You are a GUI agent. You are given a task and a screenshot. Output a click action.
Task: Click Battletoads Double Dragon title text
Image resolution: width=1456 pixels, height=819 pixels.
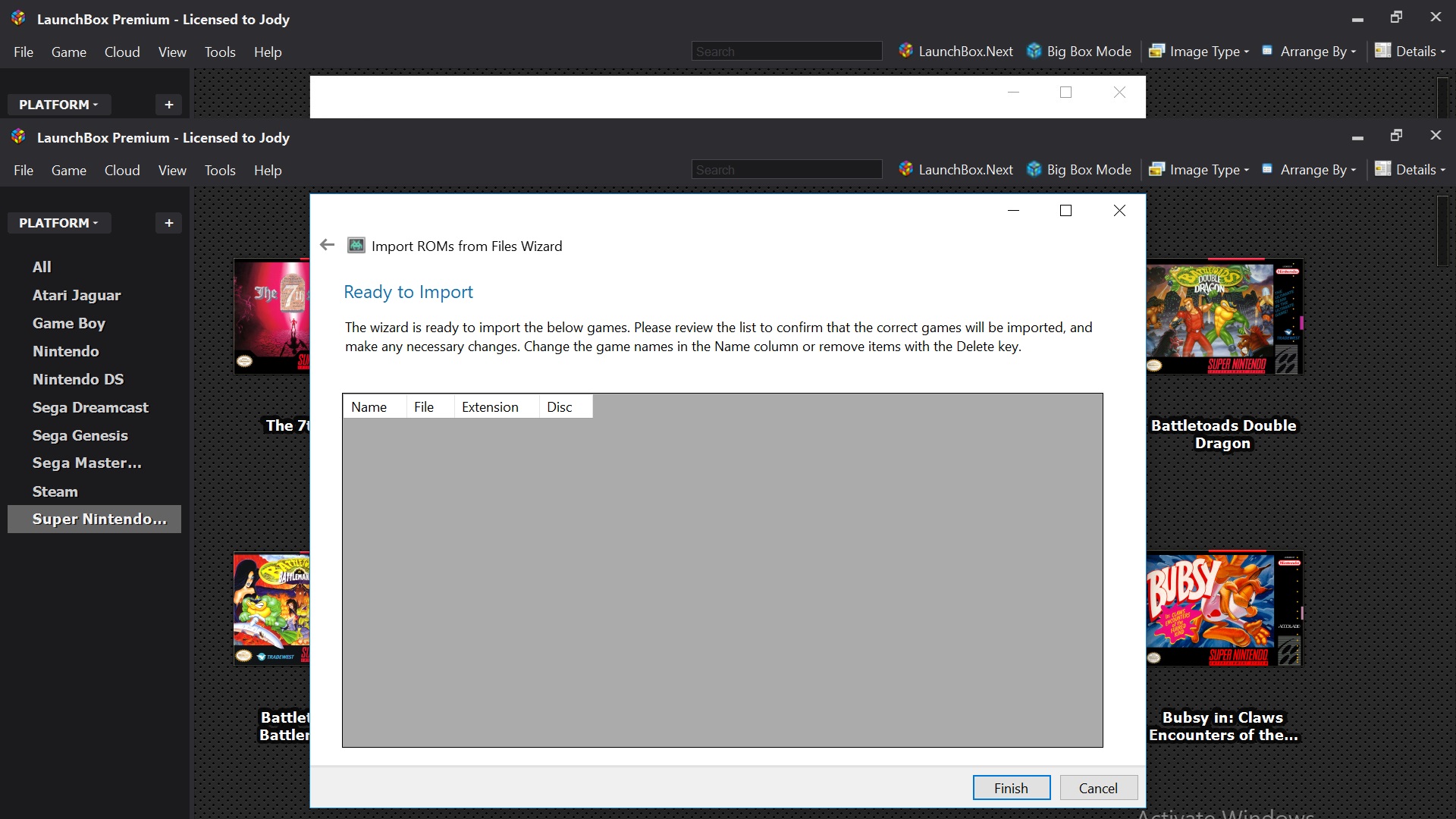coord(1223,435)
